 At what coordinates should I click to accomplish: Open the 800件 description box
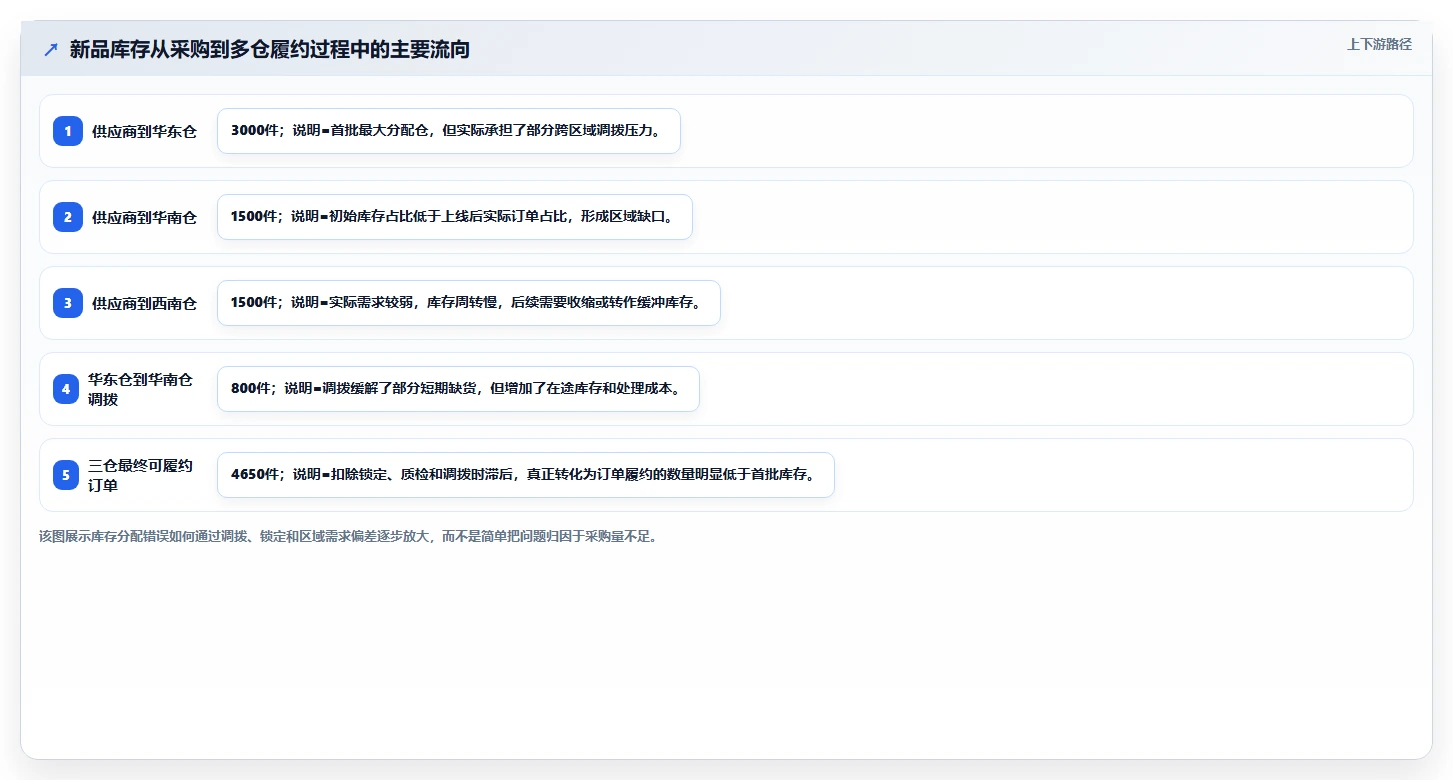[x=458, y=389]
